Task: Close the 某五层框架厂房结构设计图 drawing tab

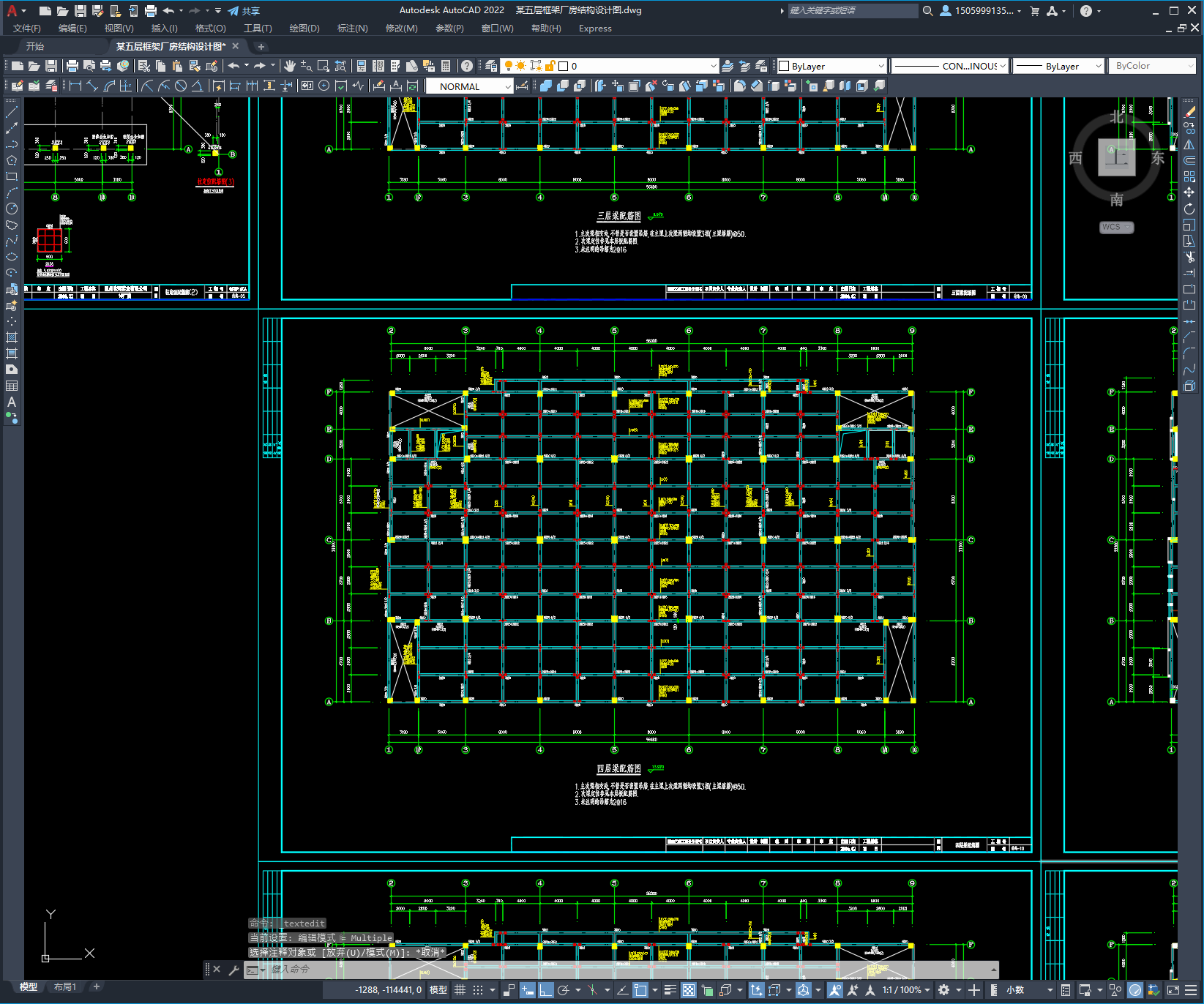Action: click(x=236, y=46)
